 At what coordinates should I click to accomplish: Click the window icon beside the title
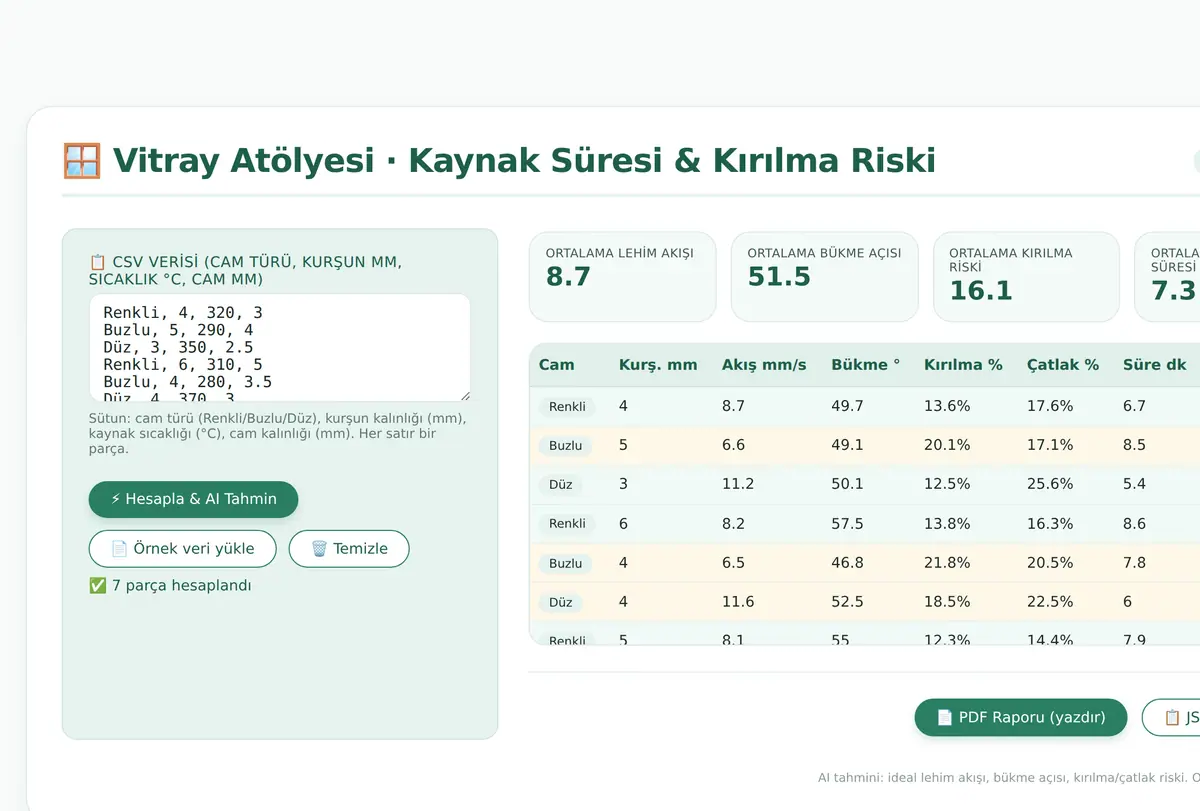[x=82, y=160]
